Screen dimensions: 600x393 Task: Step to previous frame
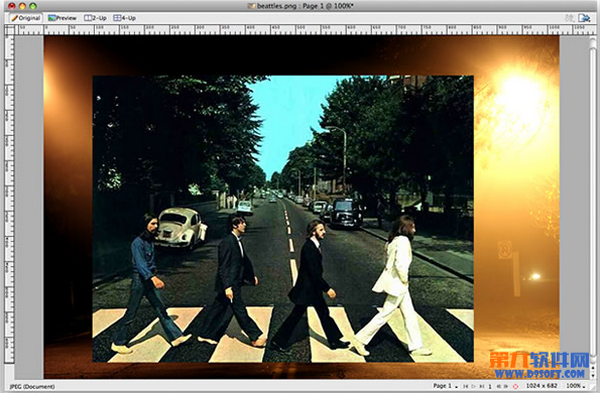click(x=499, y=386)
